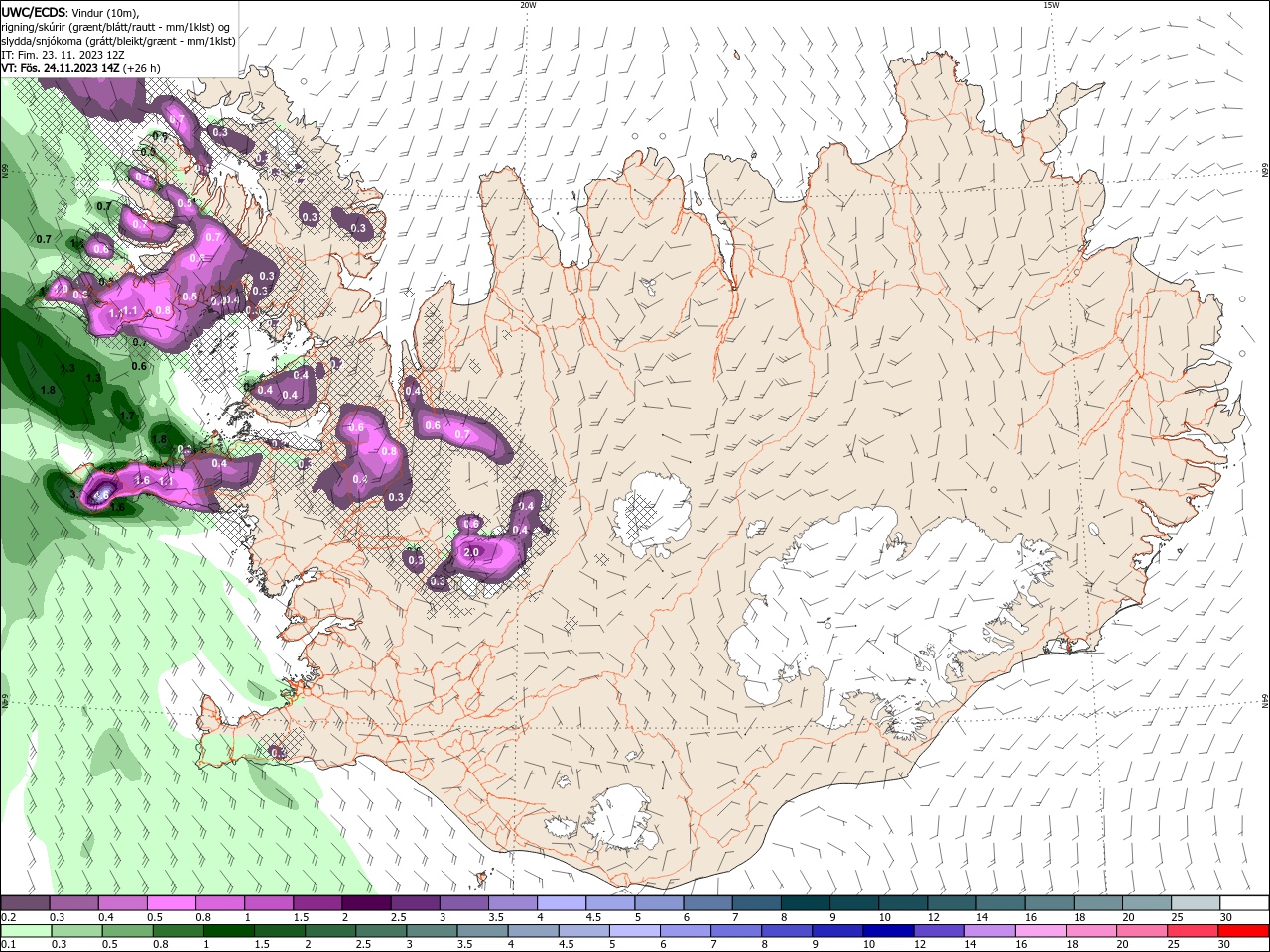The image size is (1270, 952).
Task: Click the "1.7" rainfall value over the sea
Action: pyautogui.click(x=127, y=416)
